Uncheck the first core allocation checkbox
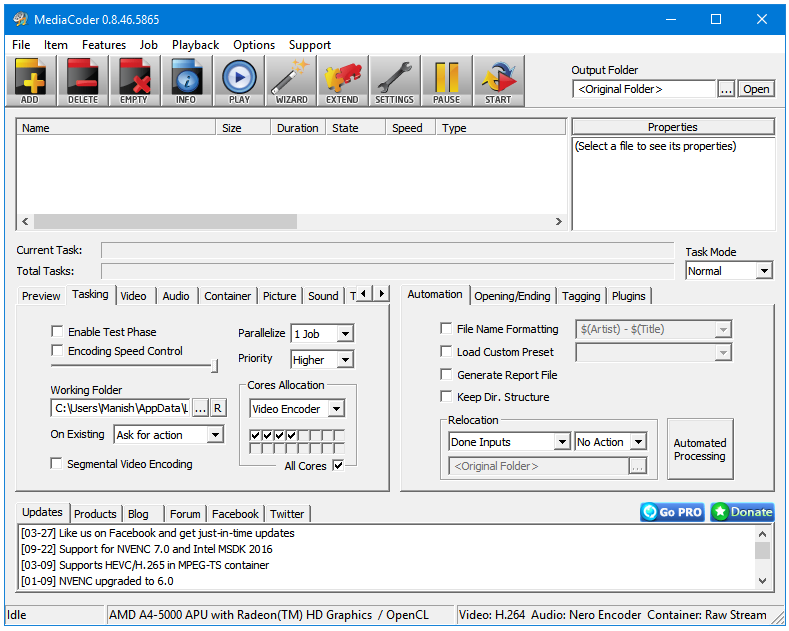 [x=255, y=435]
